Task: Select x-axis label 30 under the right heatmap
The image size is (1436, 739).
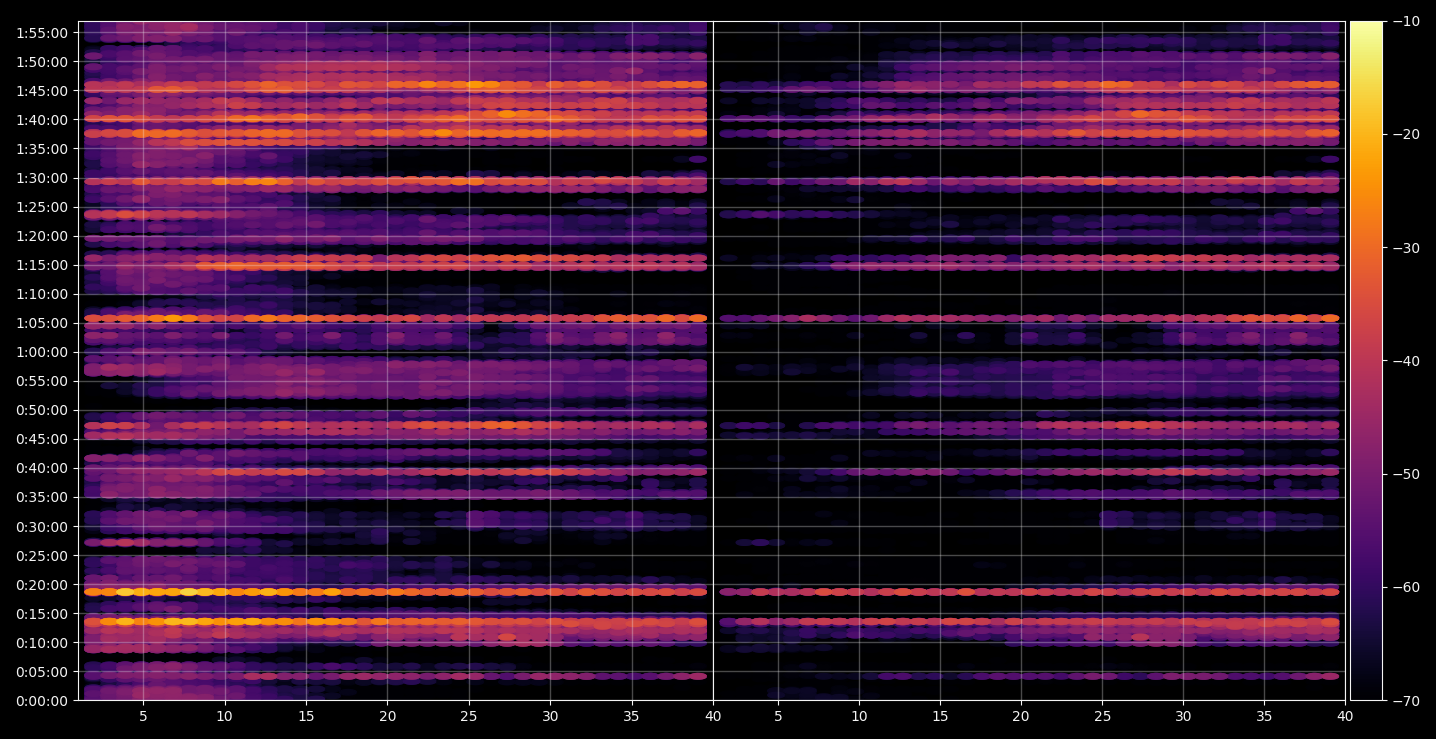Action: (1183, 717)
